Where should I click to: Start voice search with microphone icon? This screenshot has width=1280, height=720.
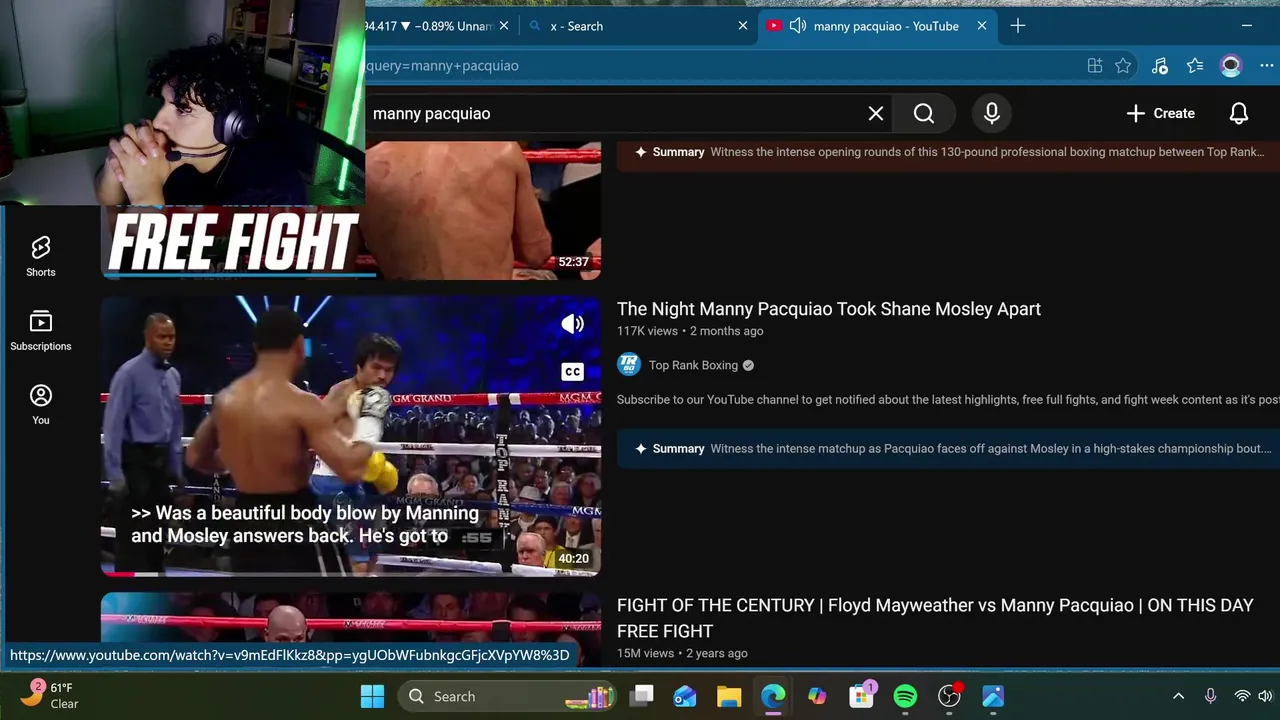pos(992,114)
